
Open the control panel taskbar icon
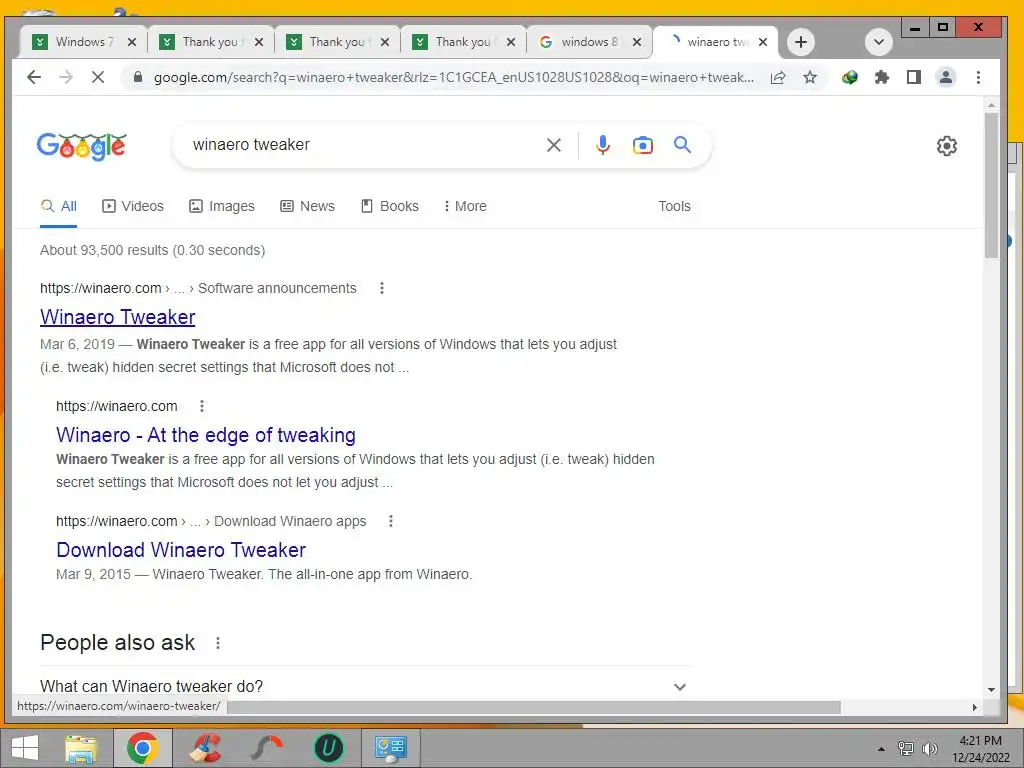click(391, 748)
